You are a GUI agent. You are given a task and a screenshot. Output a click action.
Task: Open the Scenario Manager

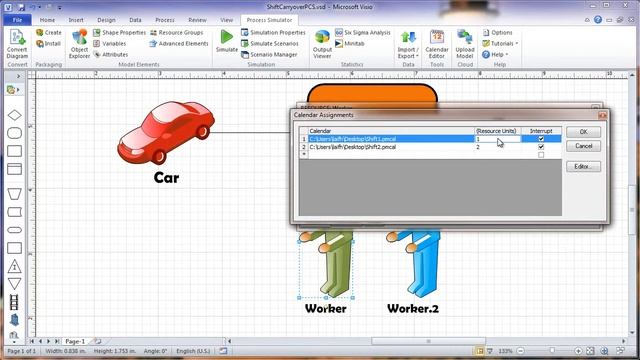[x=269, y=54]
